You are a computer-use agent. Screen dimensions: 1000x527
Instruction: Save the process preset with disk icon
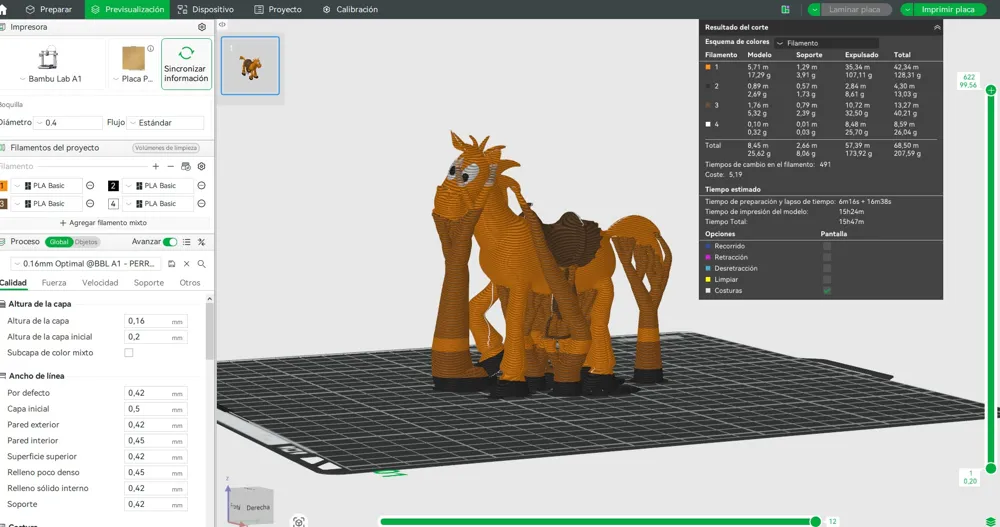172,264
